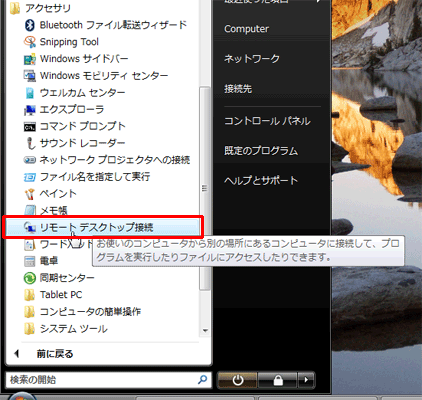
Task: Open 接続先 in the right pane
Action: tap(238, 89)
